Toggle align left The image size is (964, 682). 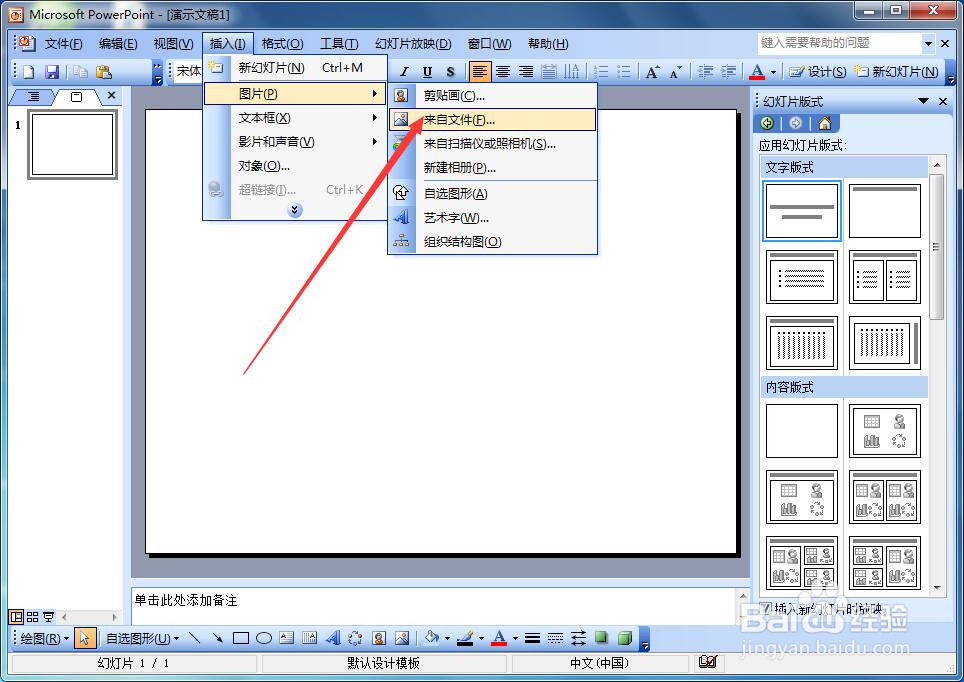coord(480,72)
